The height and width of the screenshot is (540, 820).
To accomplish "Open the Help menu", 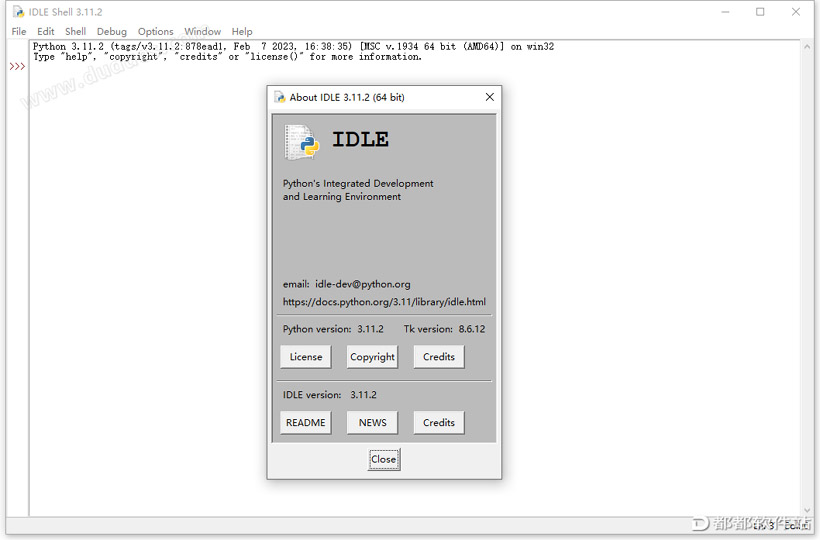I will (242, 31).
